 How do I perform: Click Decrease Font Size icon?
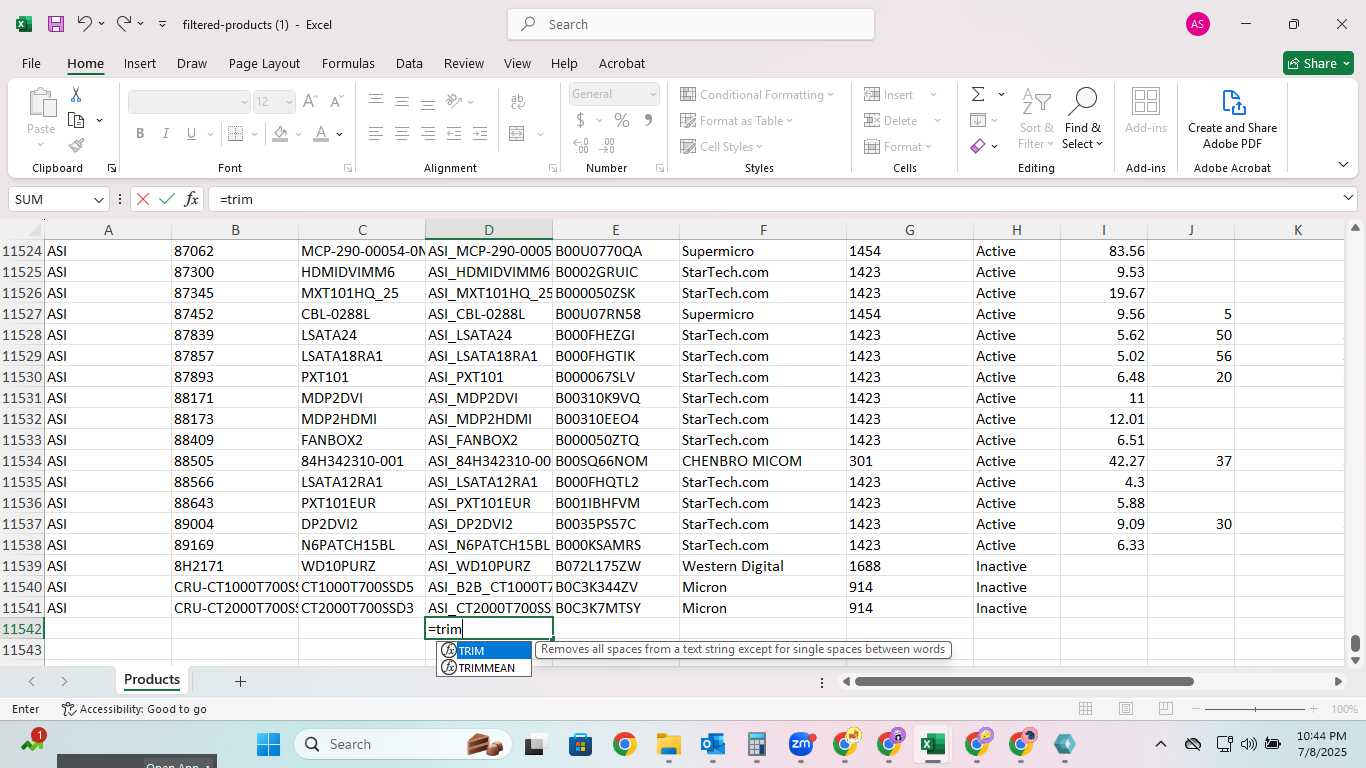[x=337, y=101]
